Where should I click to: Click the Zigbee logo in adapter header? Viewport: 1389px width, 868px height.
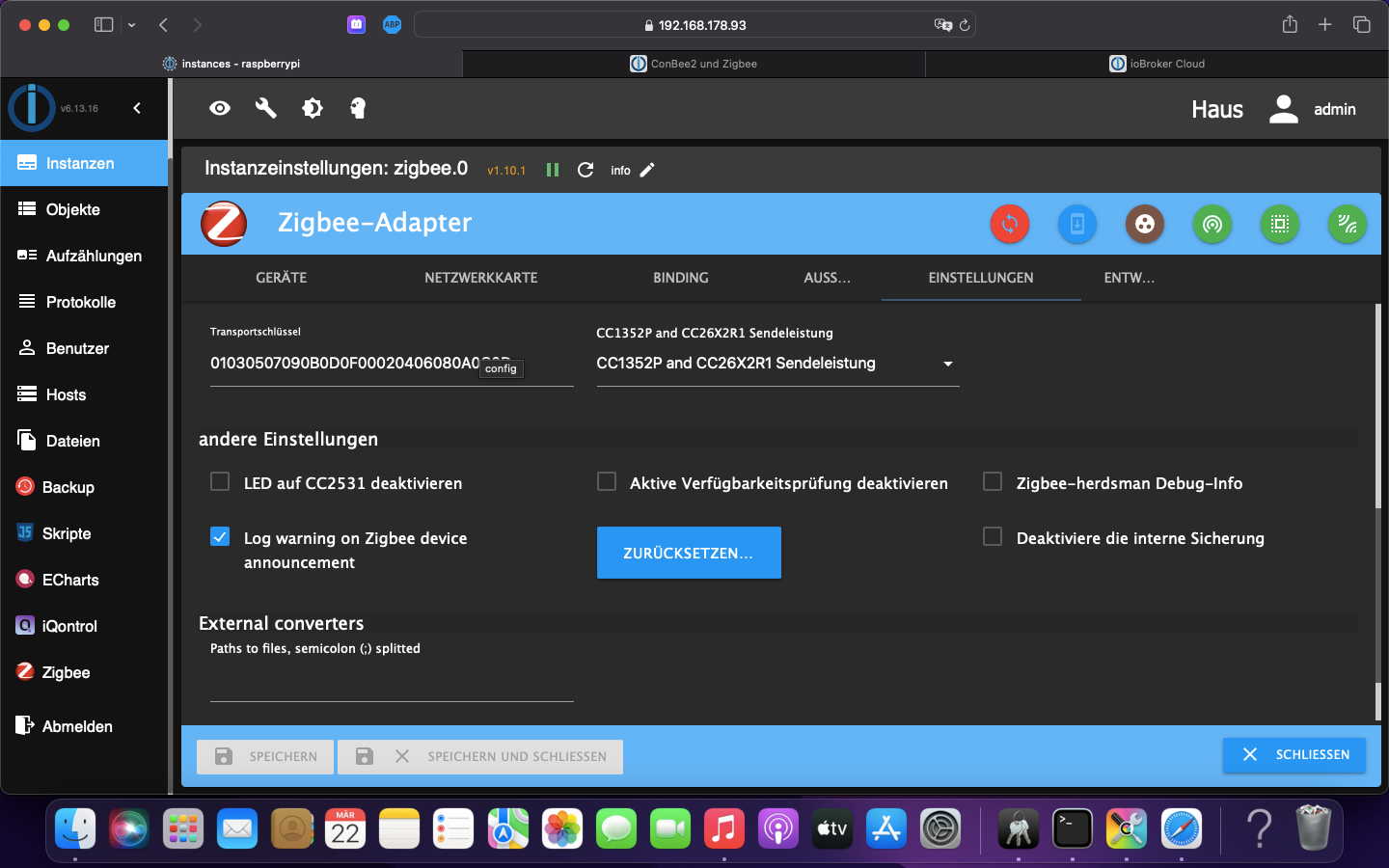pos(224,224)
